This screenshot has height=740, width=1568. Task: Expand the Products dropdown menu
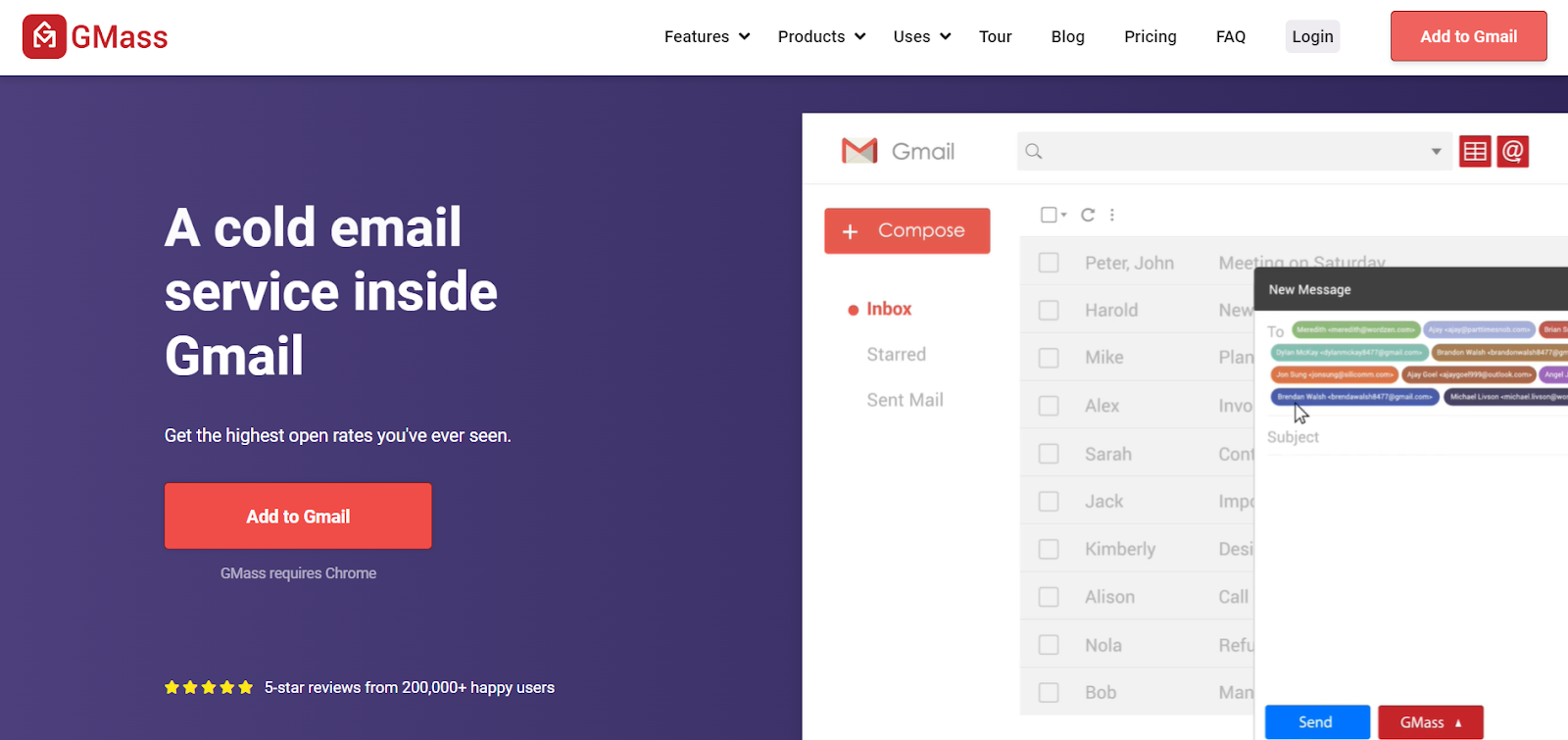pyautogui.click(x=821, y=36)
